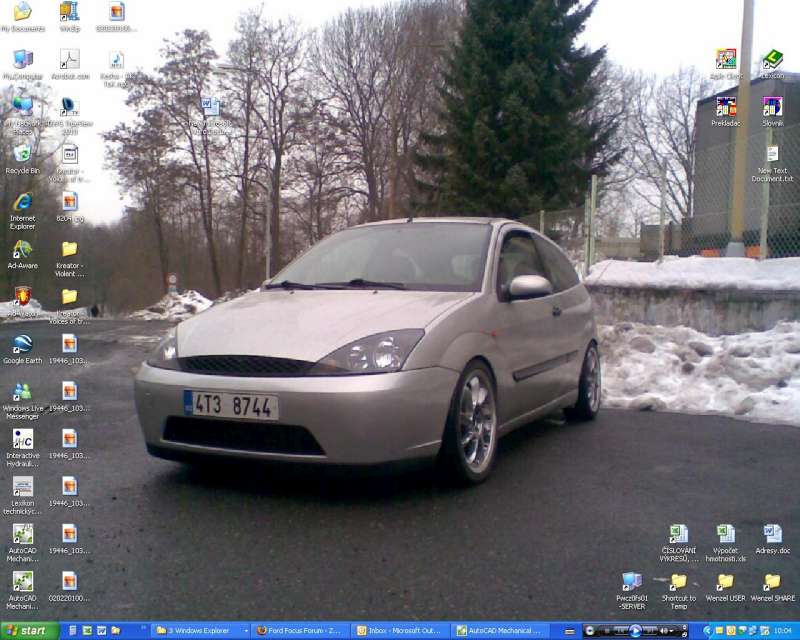
Task: Open the Recycle Bin desktop icon
Action: tap(22, 154)
